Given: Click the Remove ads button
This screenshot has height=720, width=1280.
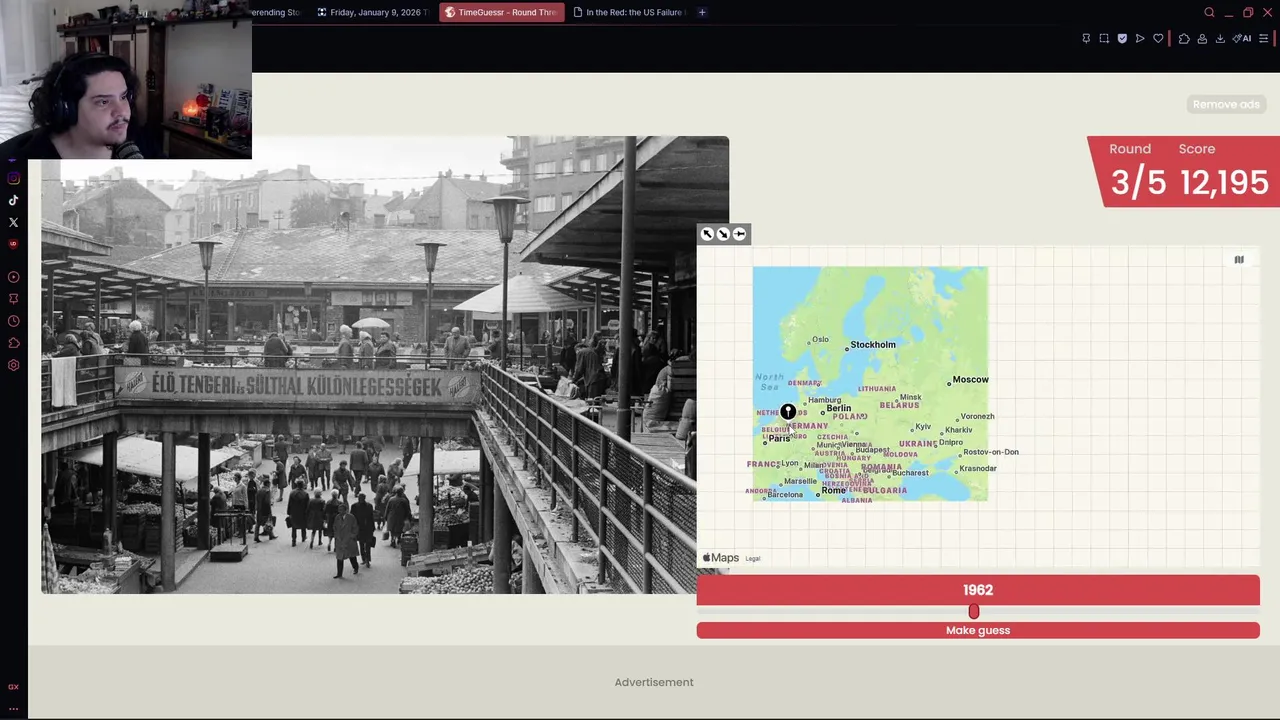Looking at the screenshot, I should point(1226,104).
